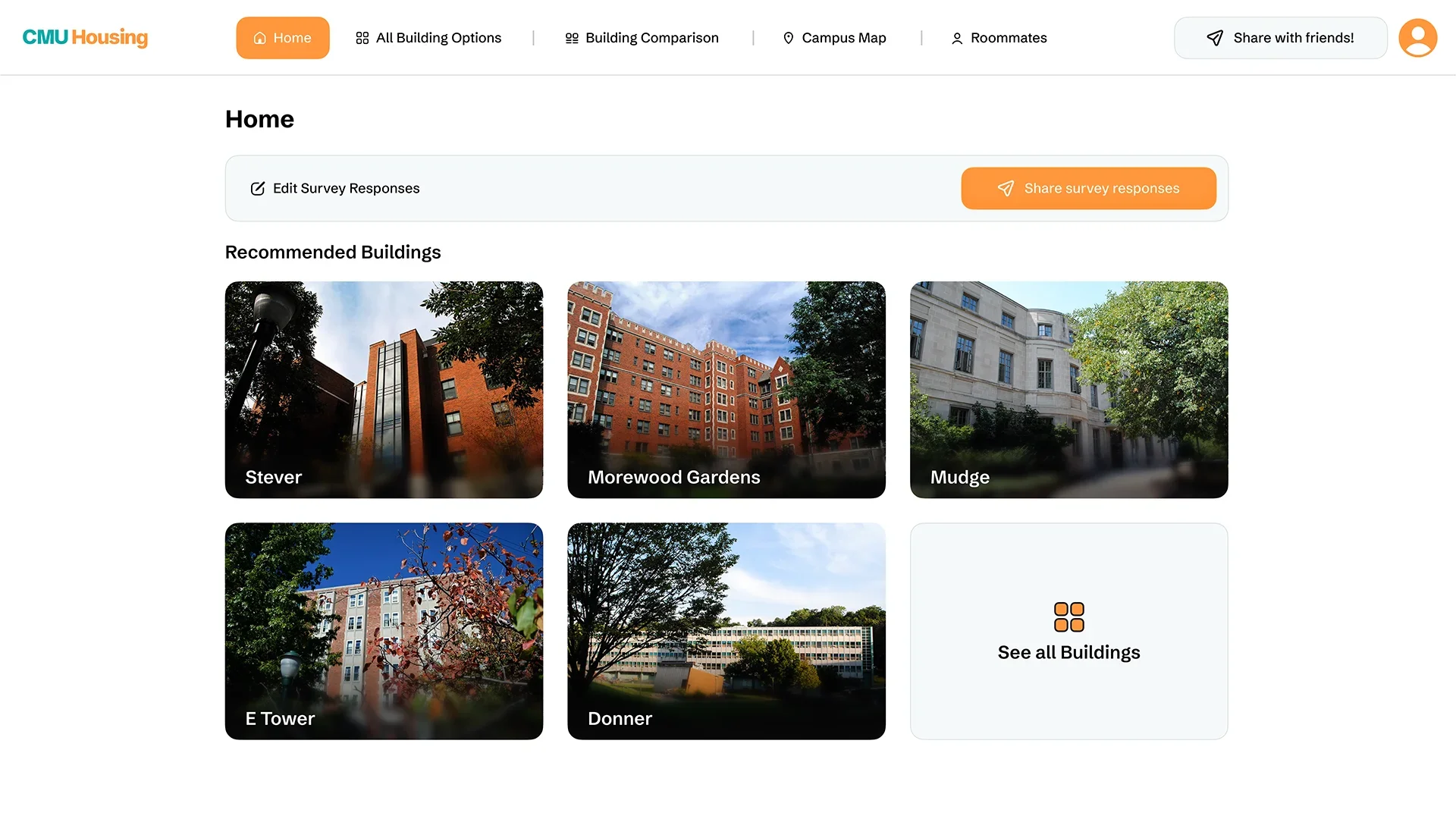Image resolution: width=1456 pixels, height=819 pixels.
Task: Click the paper plane icon in Share with friends
Action: click(x=1215, y=38)
